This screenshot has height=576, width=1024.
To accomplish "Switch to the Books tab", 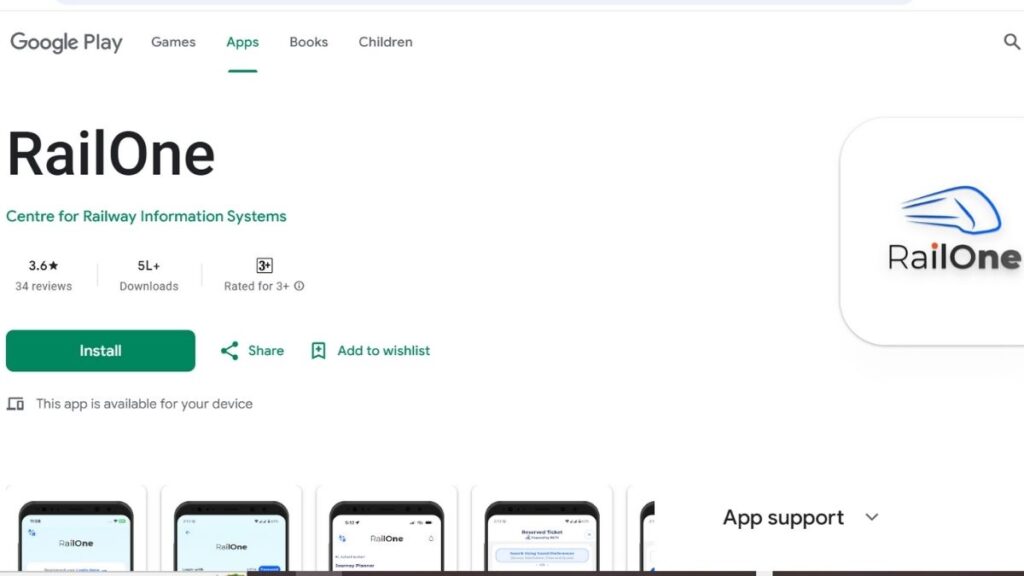I will (x=308, y=42).
